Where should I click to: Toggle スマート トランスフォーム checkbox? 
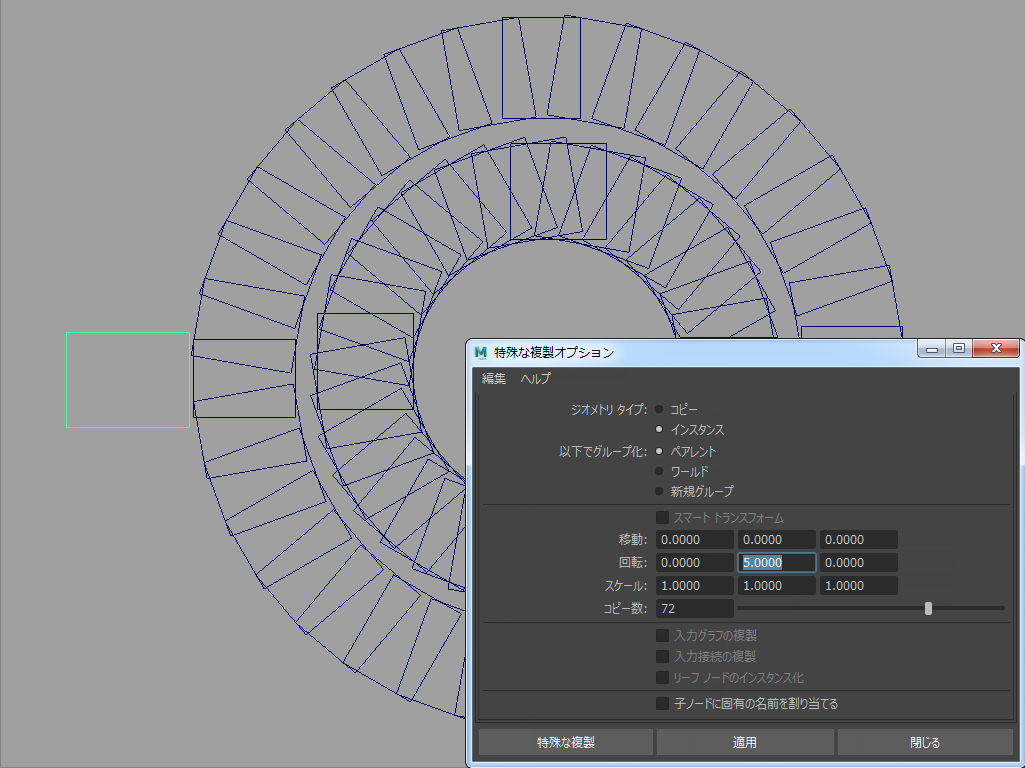click(x=662, y=518)
